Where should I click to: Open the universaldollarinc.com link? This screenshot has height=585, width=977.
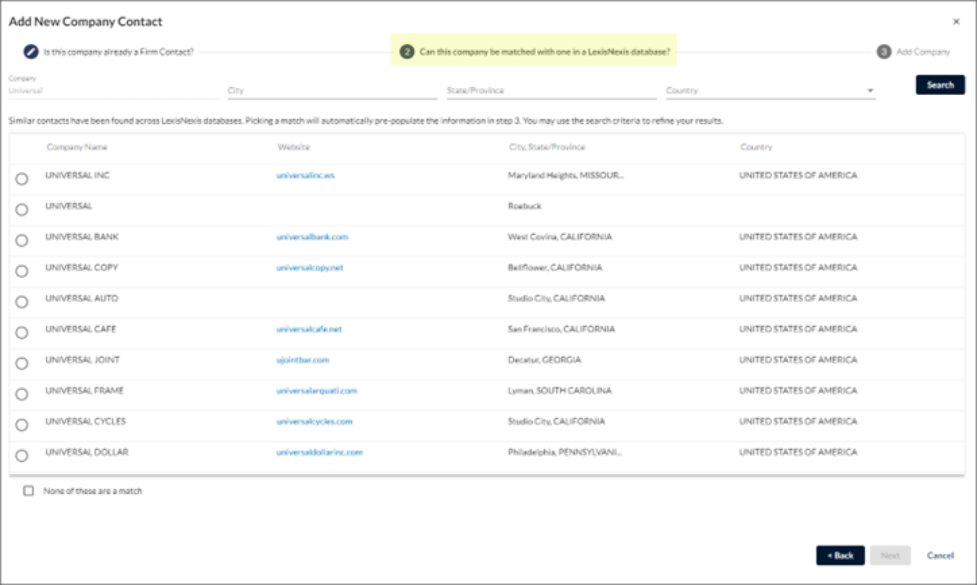(x=319, y=452)
